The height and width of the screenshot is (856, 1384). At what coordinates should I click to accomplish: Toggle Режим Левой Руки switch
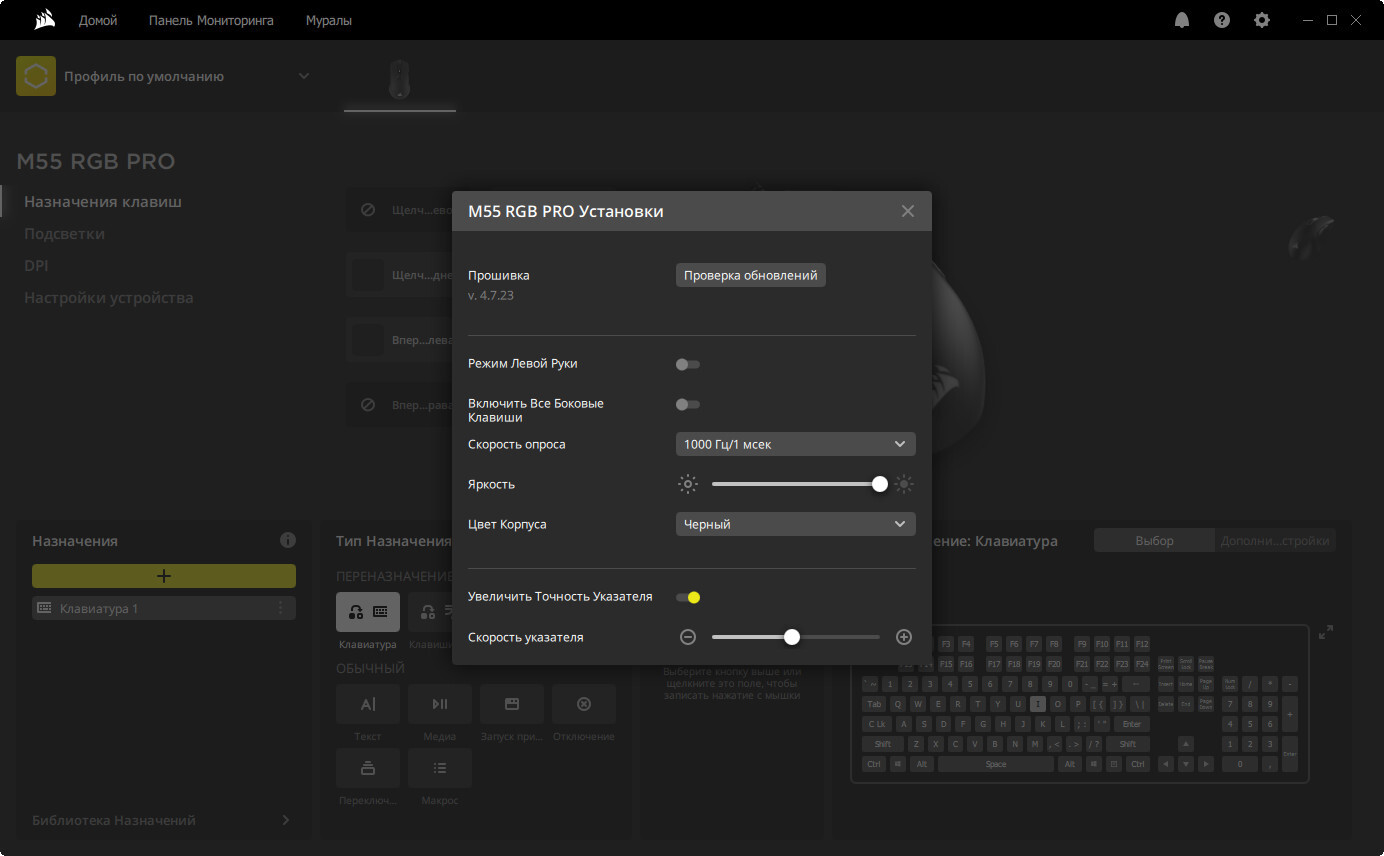688,364
